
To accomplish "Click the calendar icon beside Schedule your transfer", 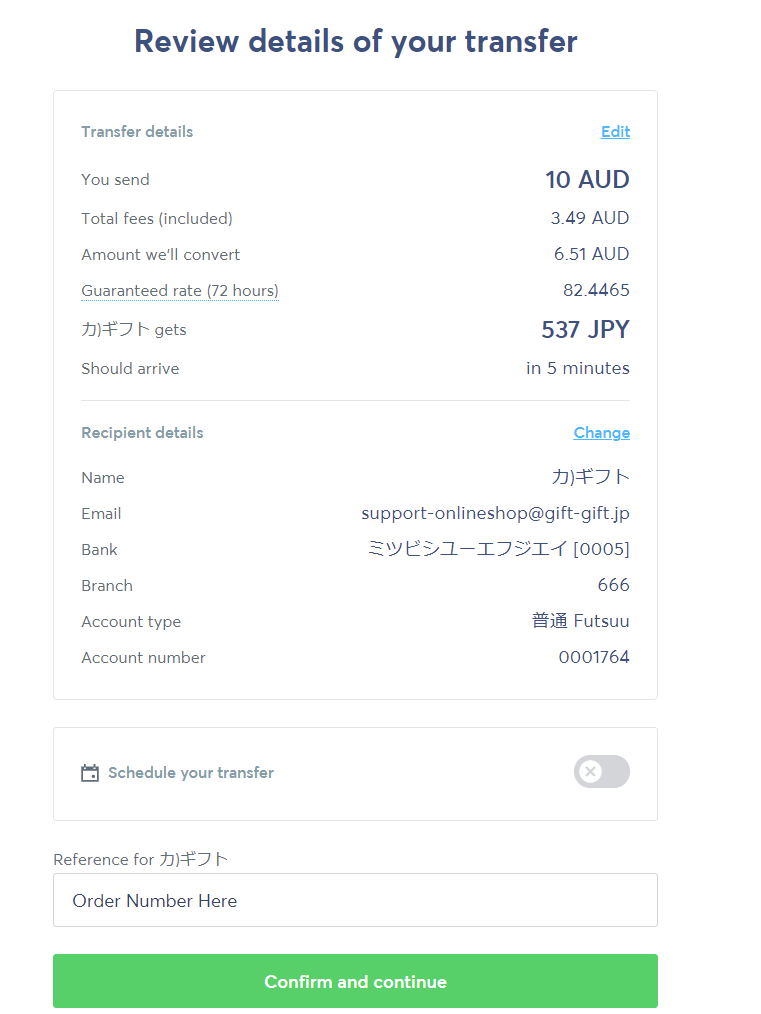I will (90, 773).
